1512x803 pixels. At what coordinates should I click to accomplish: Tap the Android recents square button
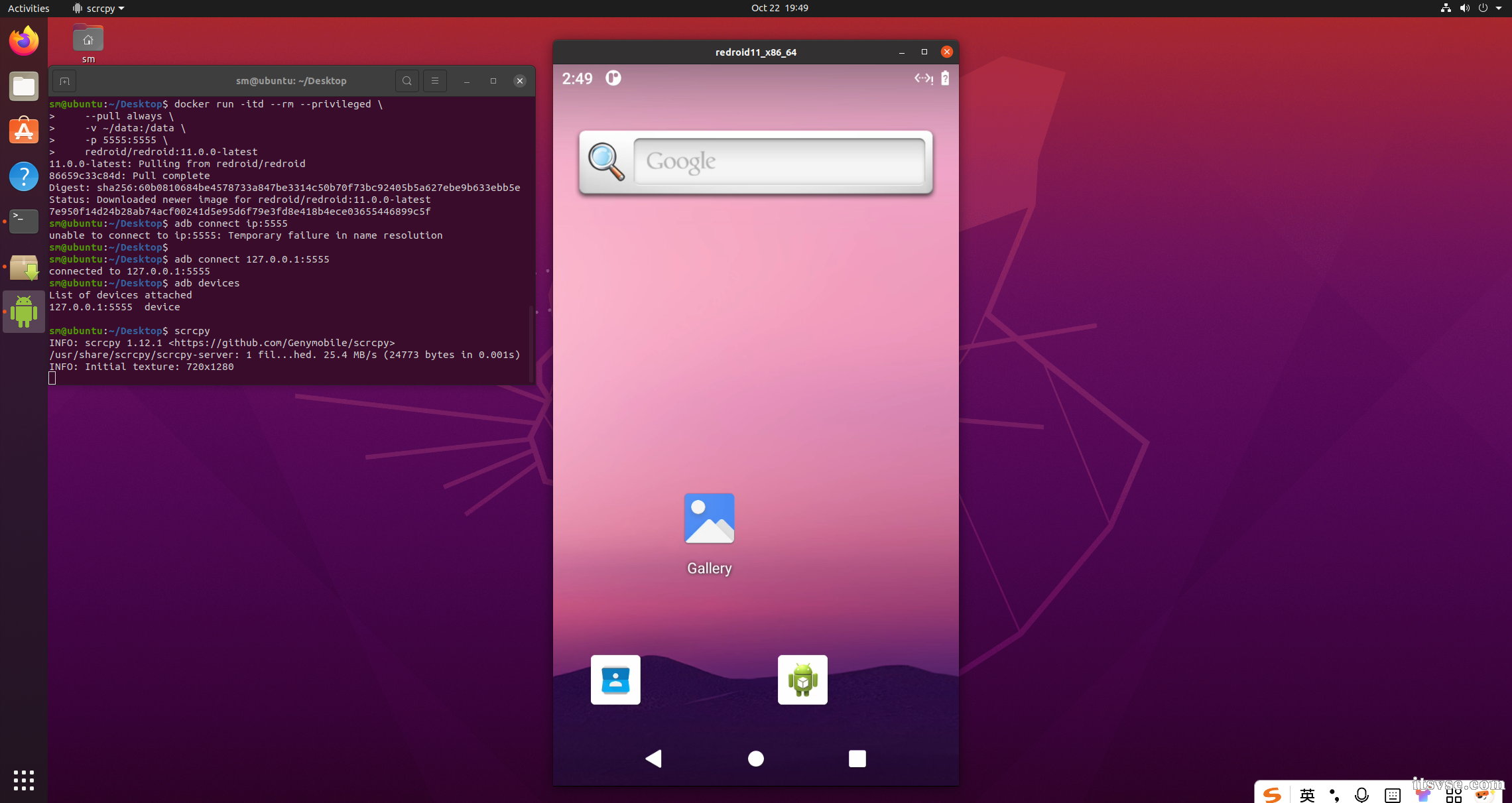coord(857,759)
